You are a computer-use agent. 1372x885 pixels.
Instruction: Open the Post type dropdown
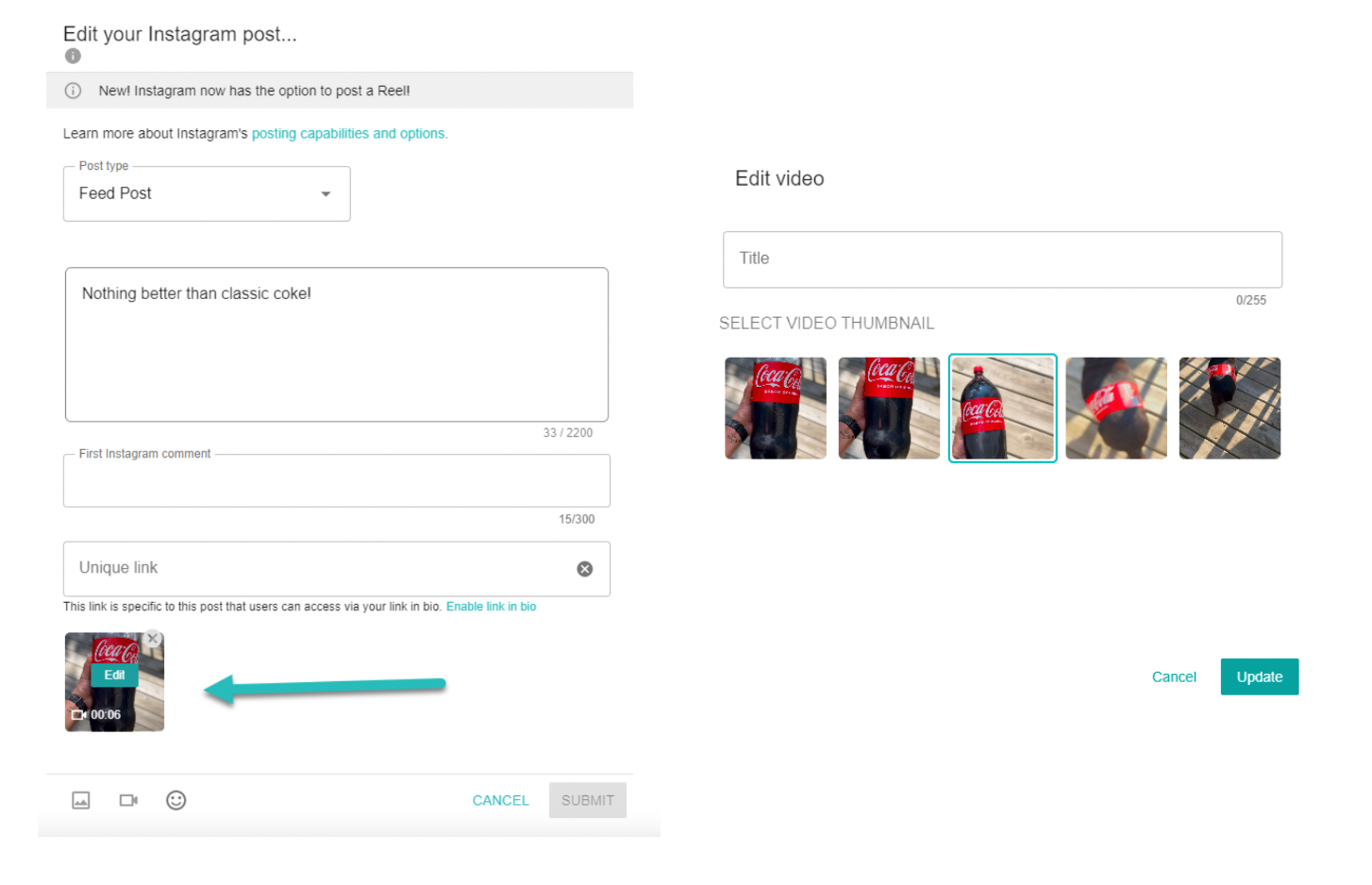(207, 194)
